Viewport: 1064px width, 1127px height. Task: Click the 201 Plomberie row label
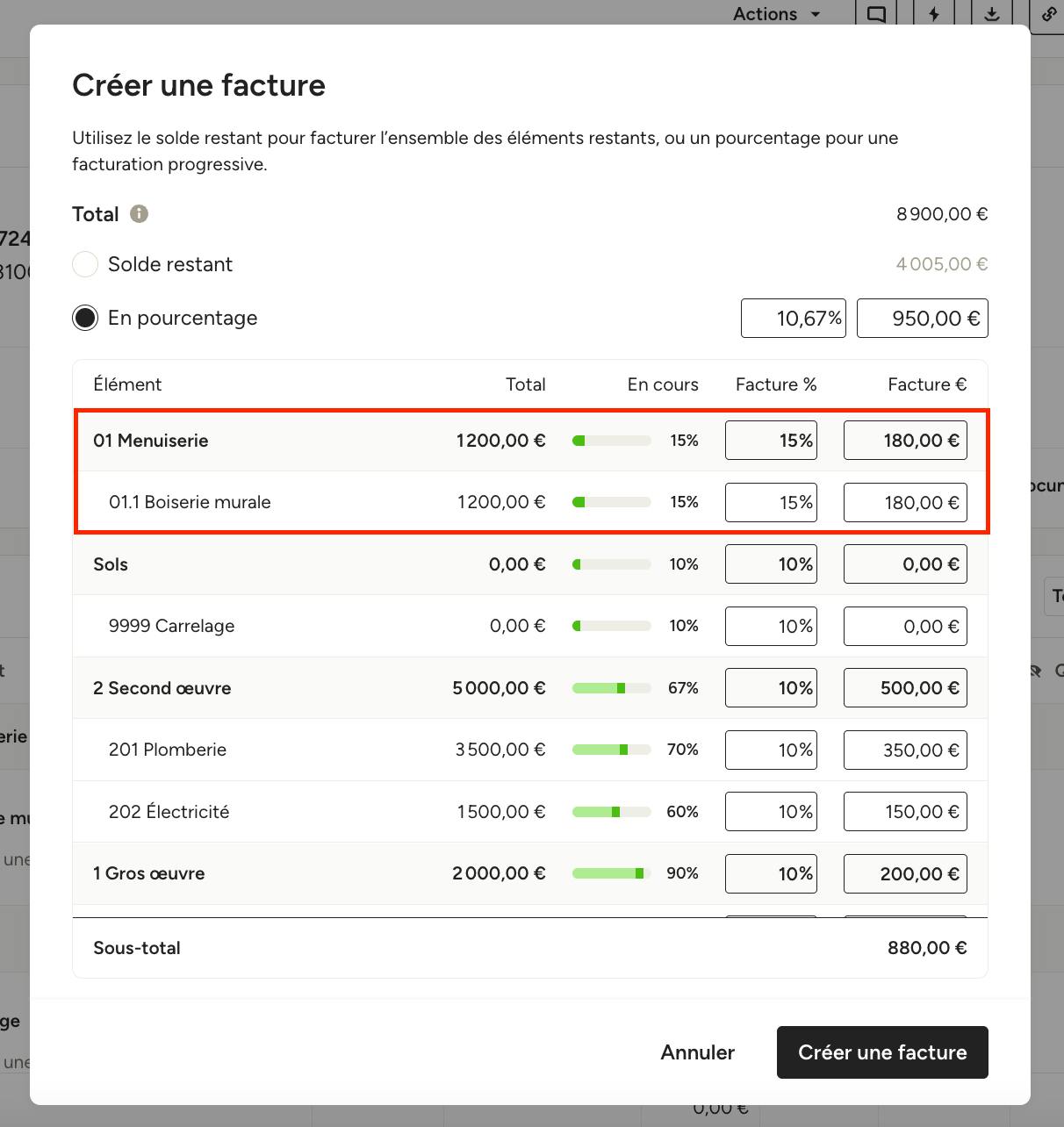pos(168,750)
